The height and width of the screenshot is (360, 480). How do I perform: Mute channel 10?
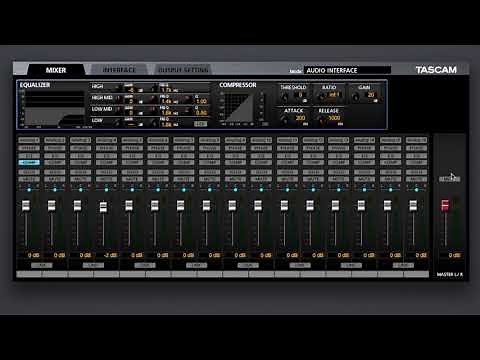[x=261, y=179]
